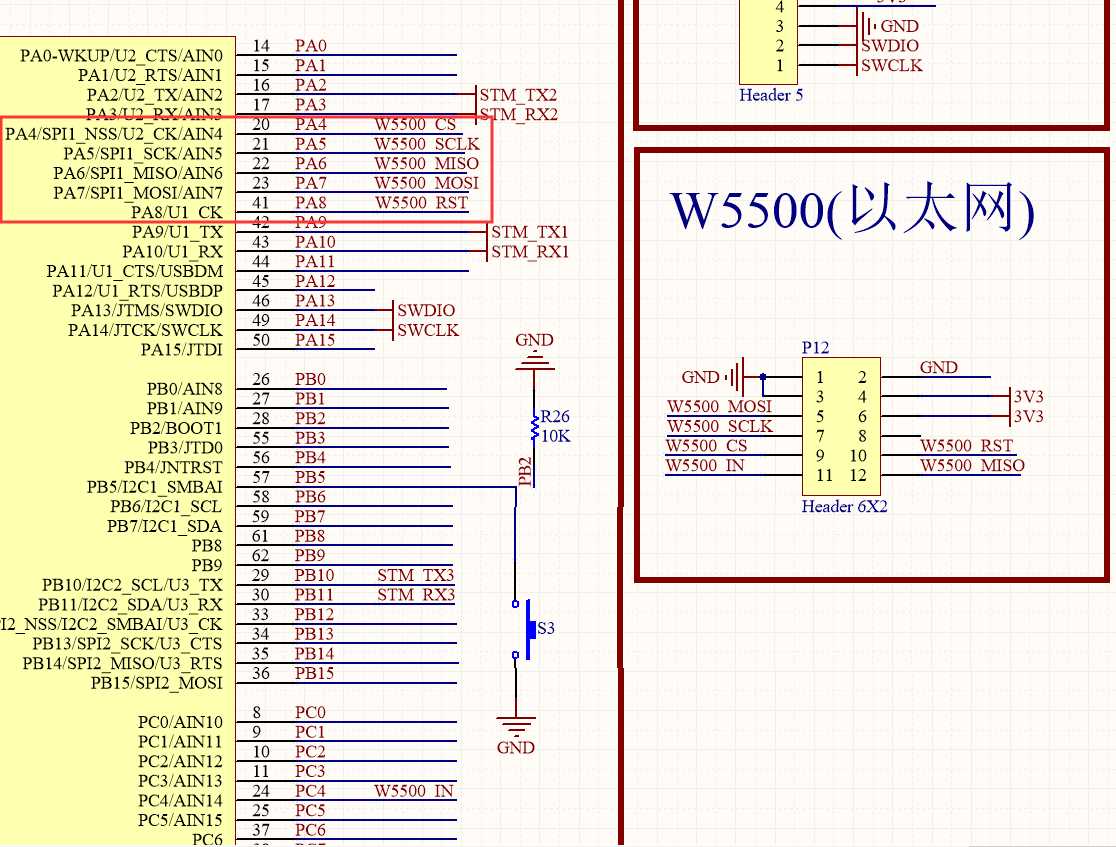This screenshot has height=847, width=1116.
Task: Select the junction dot on P12 GND wire
Action: (x=763, y=377)
